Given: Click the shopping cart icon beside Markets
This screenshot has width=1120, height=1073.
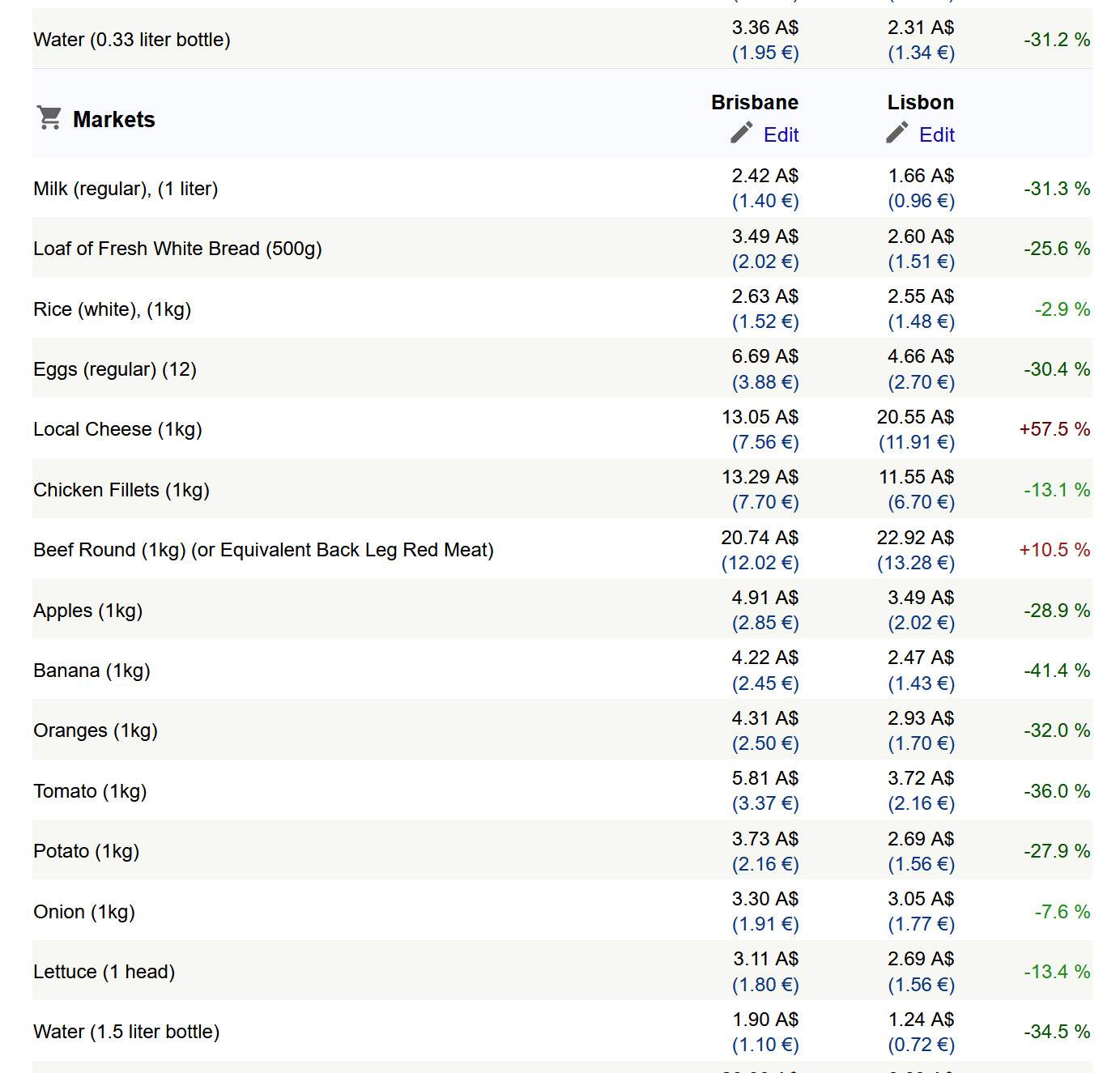Looking at the screenshot, I should coord(49,118).
